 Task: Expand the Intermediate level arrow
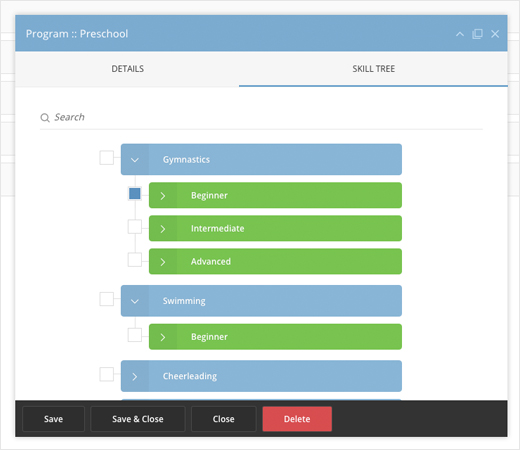163,229
